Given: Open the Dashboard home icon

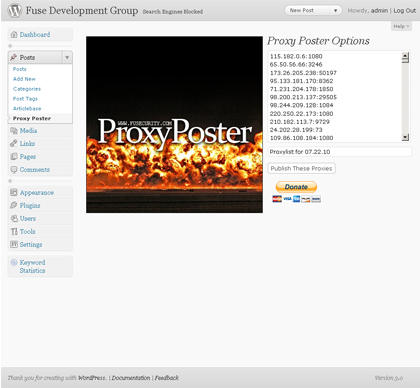Looking at the screenshot, I should (14, 34).
